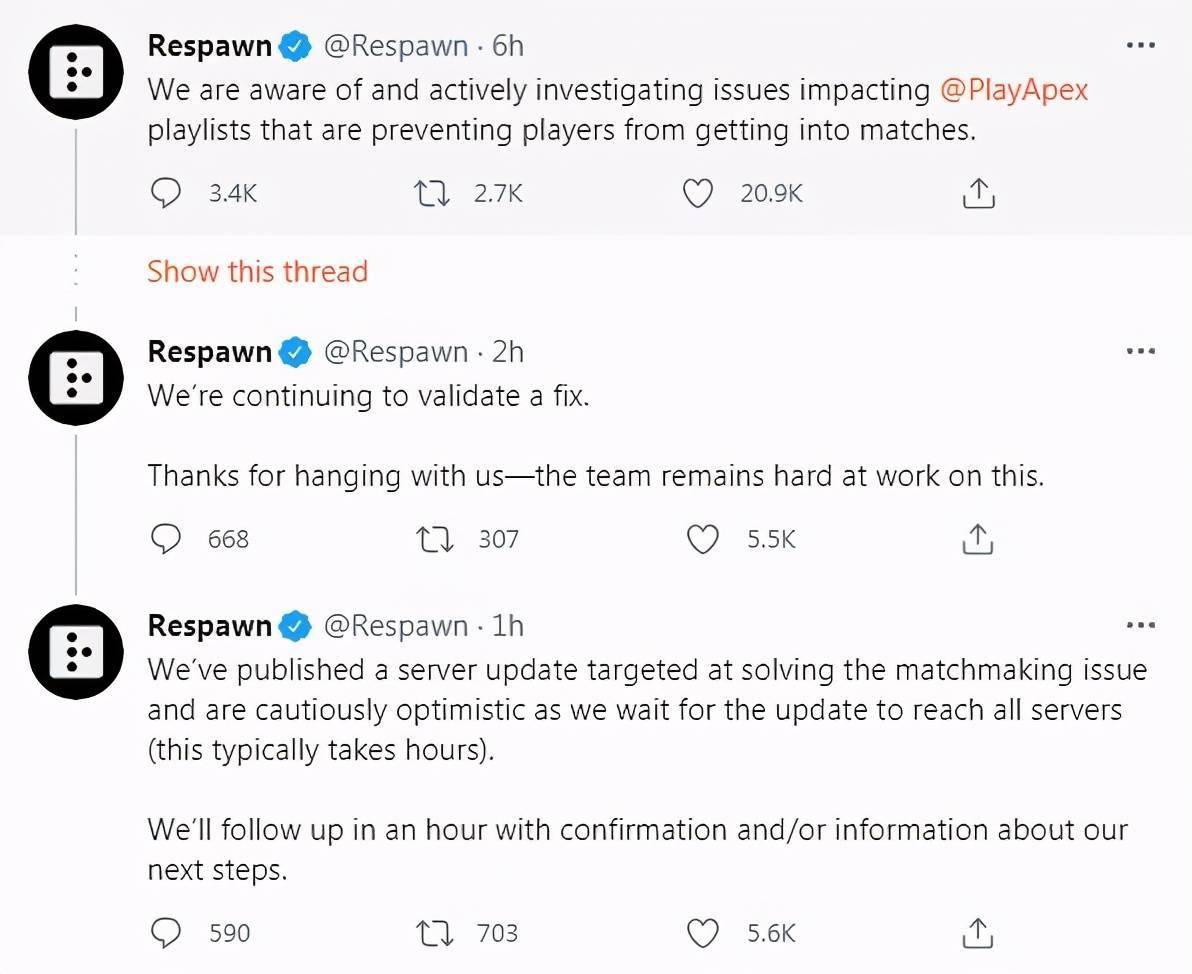This screenshot has width=1192, height=974.
Task: Reply to the 'validate a fix' tweet
Action: click(165, 539)
